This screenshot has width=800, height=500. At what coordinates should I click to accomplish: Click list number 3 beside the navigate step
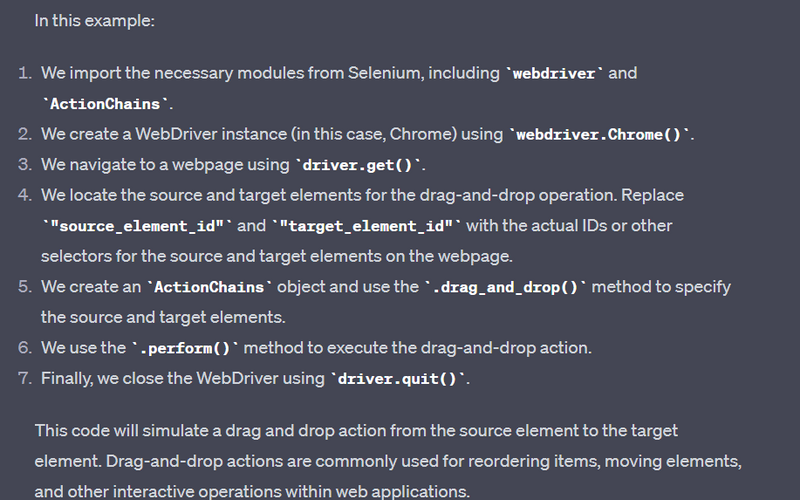tap(24, 165)
